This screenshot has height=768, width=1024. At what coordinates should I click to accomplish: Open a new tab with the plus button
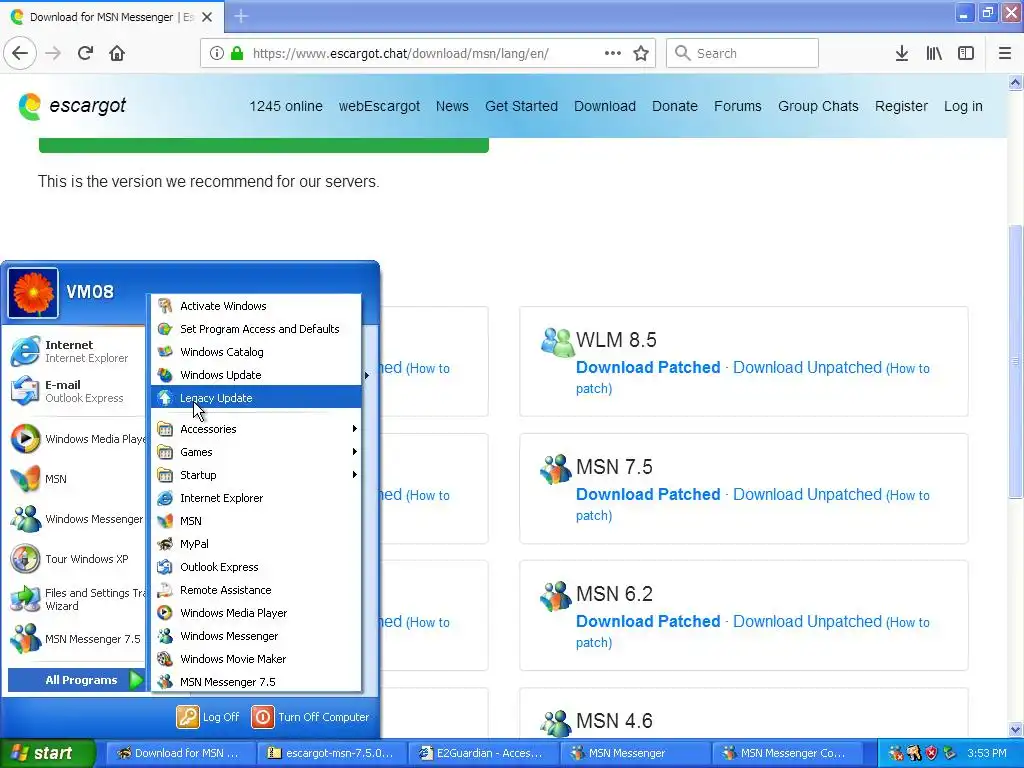pos(241,16)
